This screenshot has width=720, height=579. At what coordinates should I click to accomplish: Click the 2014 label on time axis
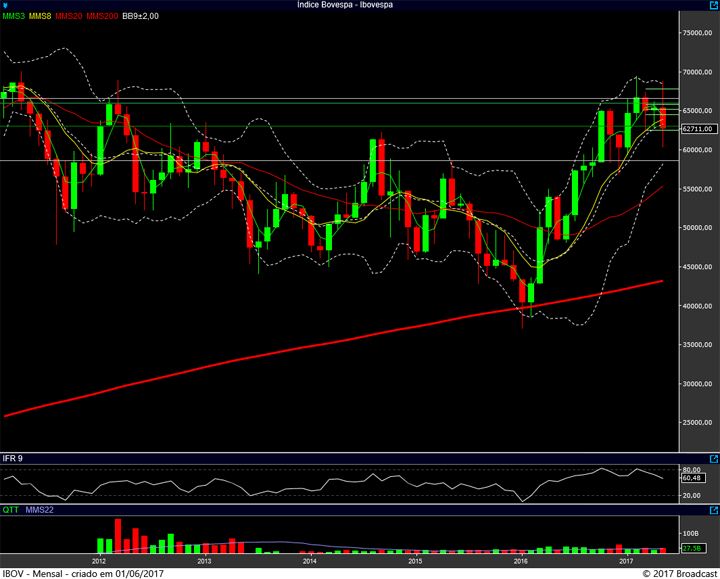[310, 561]
